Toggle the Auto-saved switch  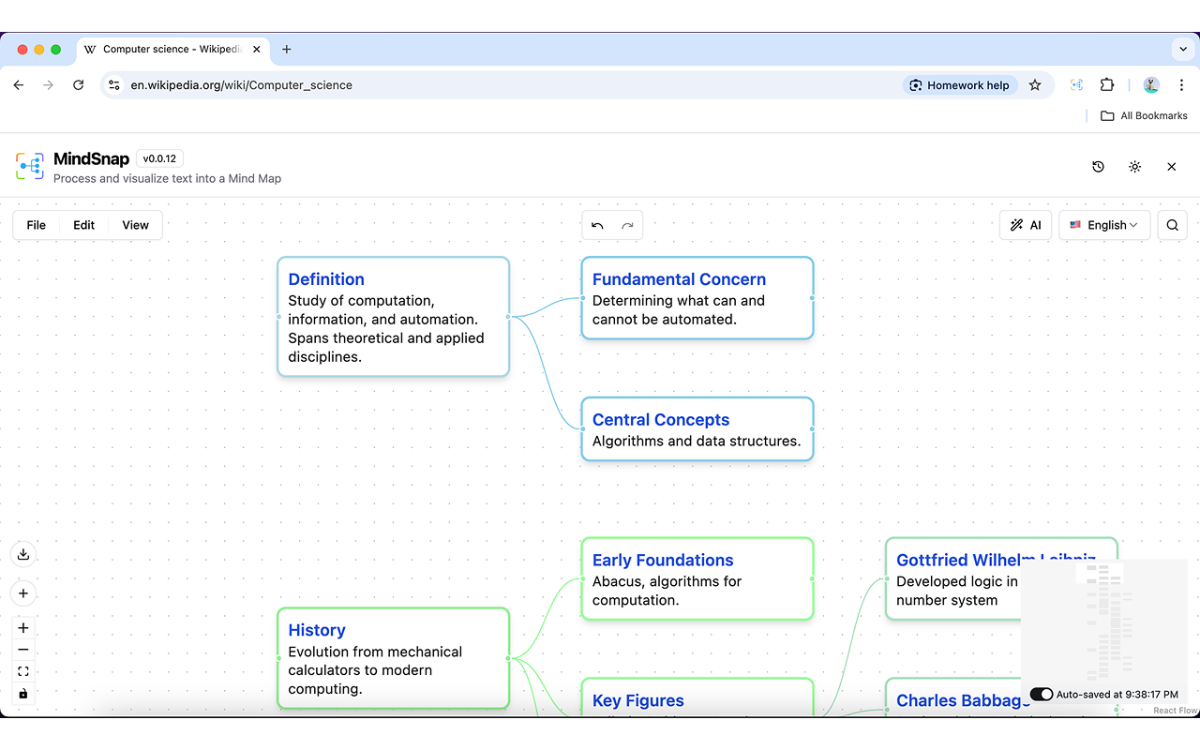(1041, 693)
